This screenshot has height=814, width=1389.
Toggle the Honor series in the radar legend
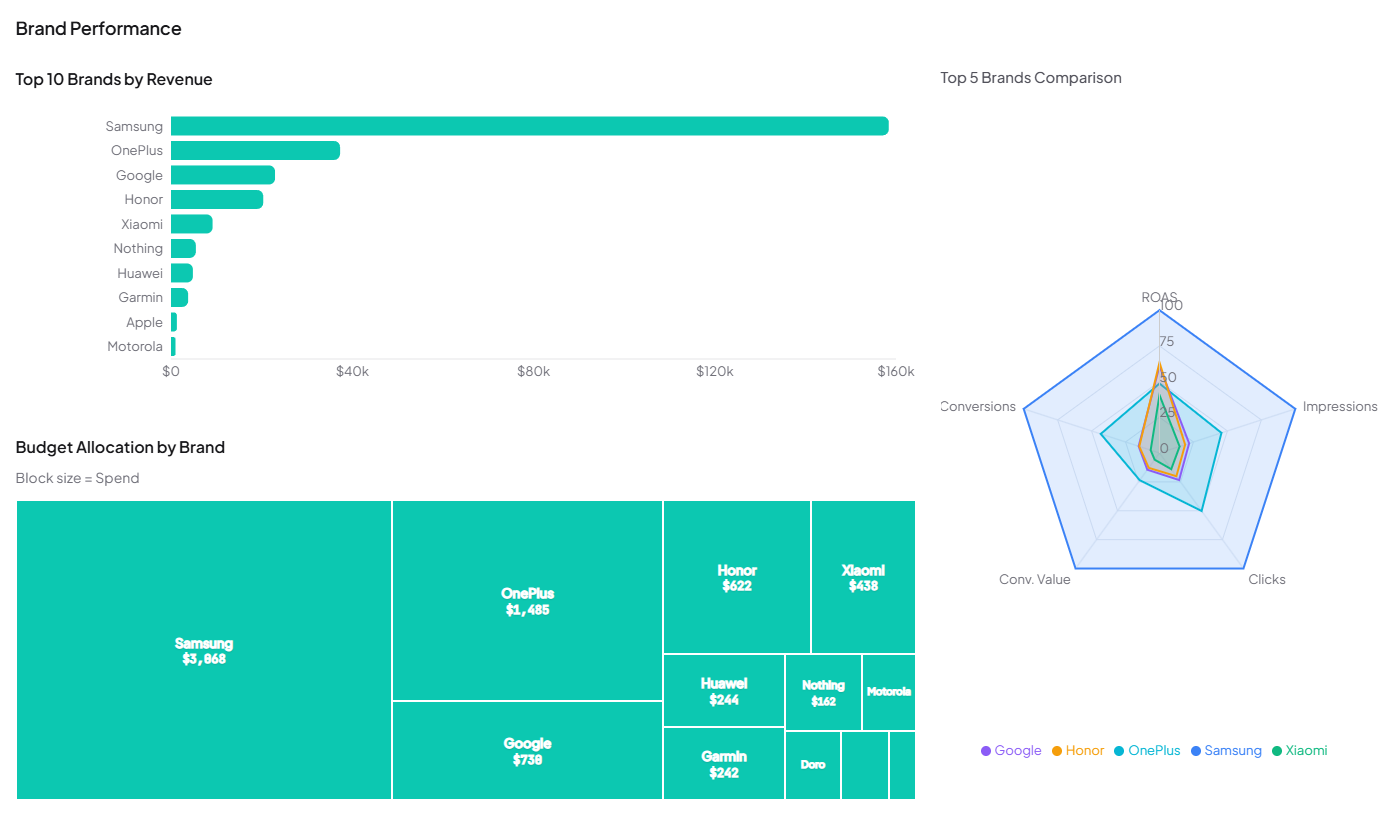[1077, 750]
